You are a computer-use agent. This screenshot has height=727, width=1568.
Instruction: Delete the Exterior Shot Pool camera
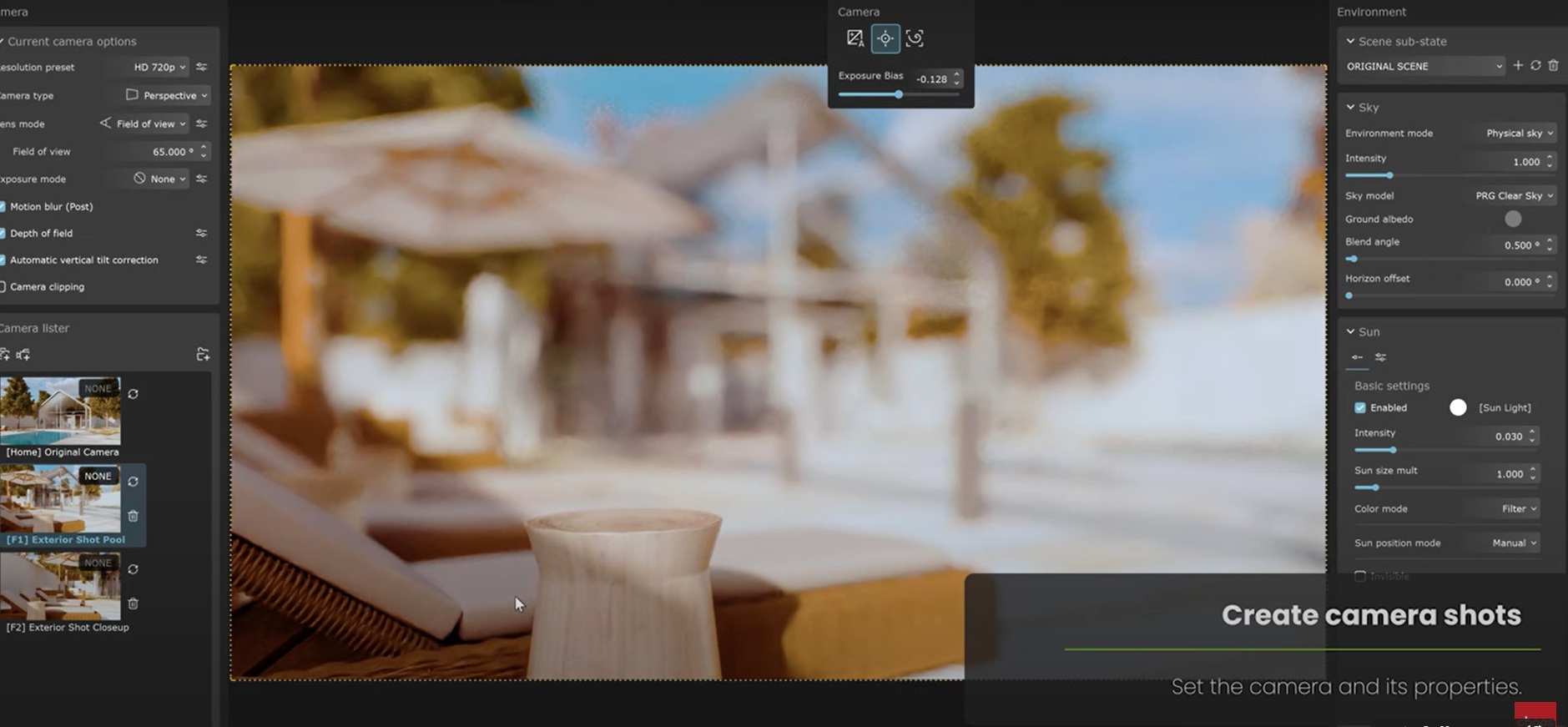pyautogui.click(x=133, y=516)
